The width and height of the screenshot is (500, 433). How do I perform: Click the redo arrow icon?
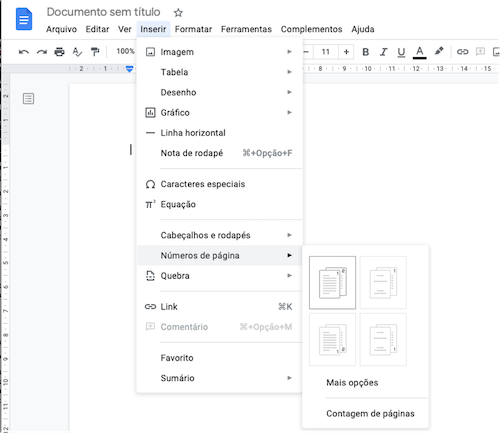[x=42, y=52]
